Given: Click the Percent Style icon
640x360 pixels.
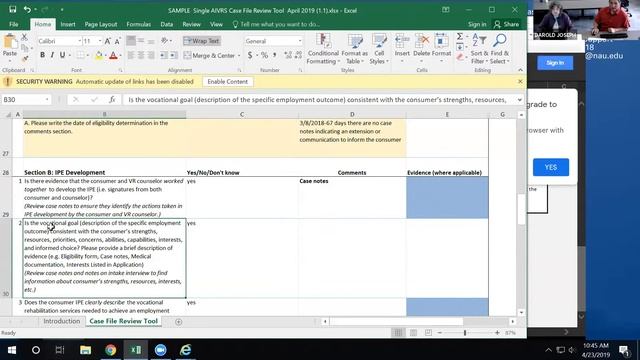Looking at the screenshot, I should click(x=264, y=55).
